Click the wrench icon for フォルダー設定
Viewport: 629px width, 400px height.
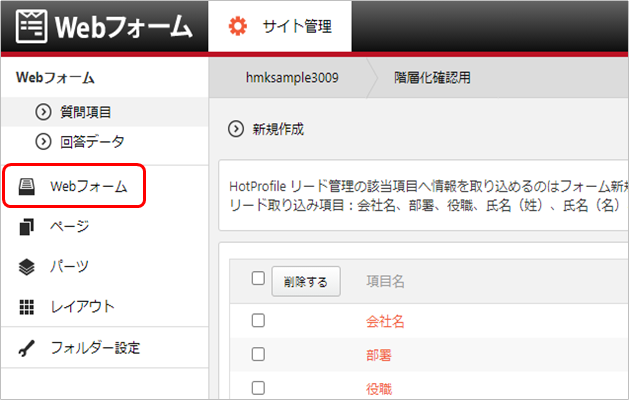26,348
